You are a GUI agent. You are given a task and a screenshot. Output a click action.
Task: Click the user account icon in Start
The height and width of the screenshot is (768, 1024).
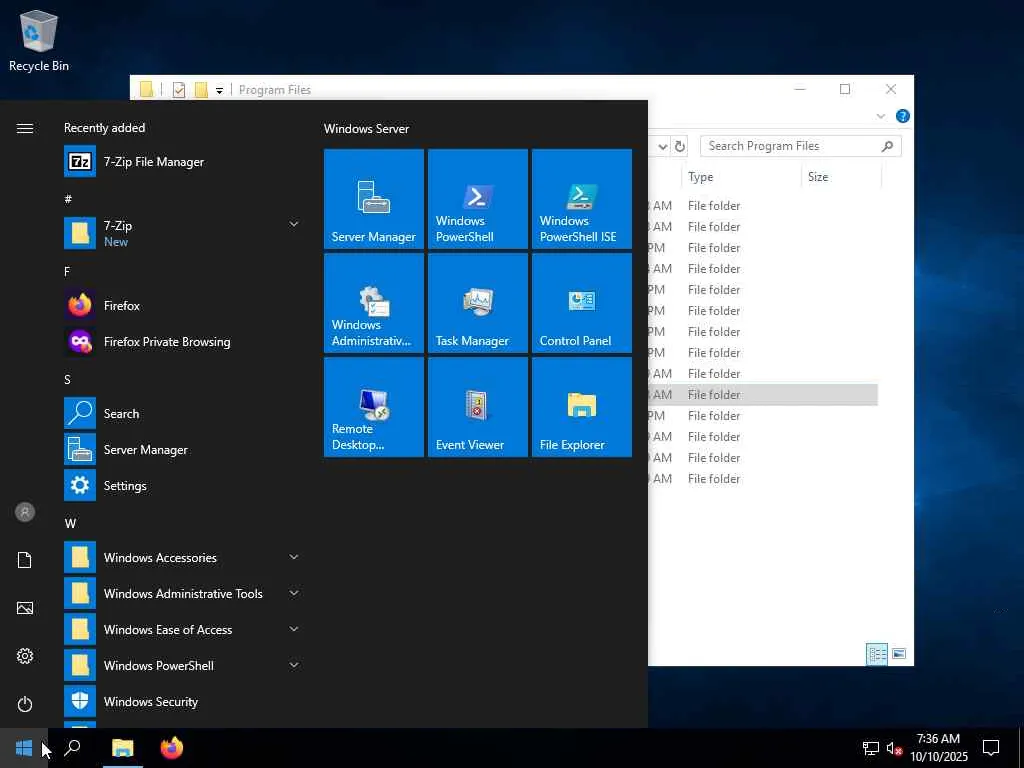coord(25,512)
